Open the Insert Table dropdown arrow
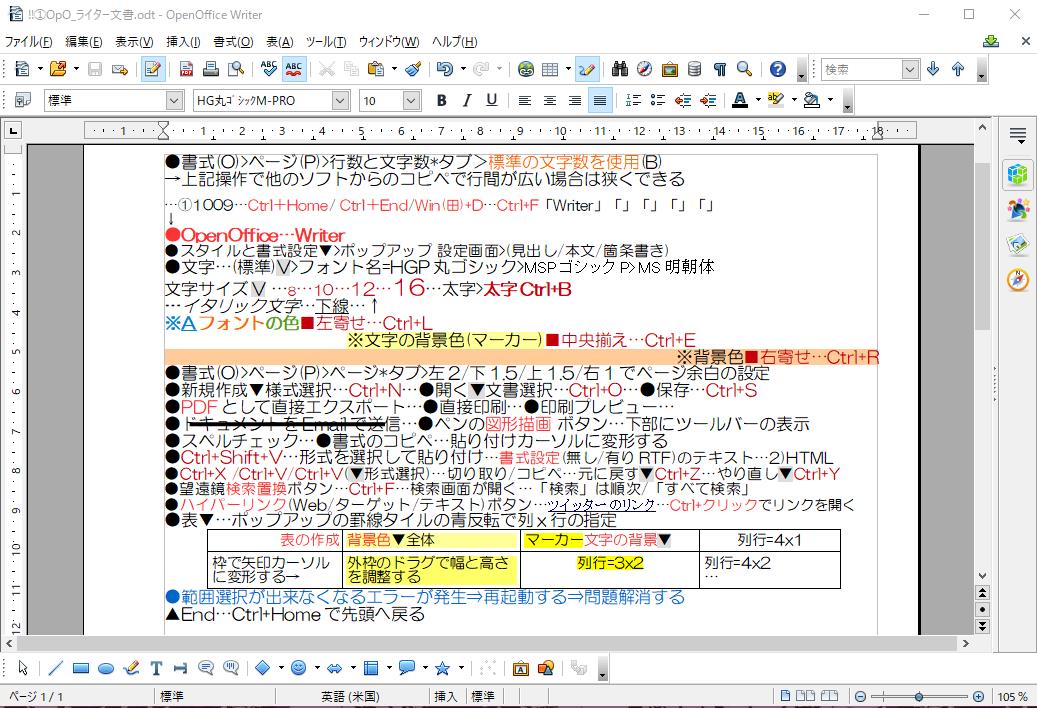Image resolution: width=1037 pixels, height=708 pixels. coord(568,69)
